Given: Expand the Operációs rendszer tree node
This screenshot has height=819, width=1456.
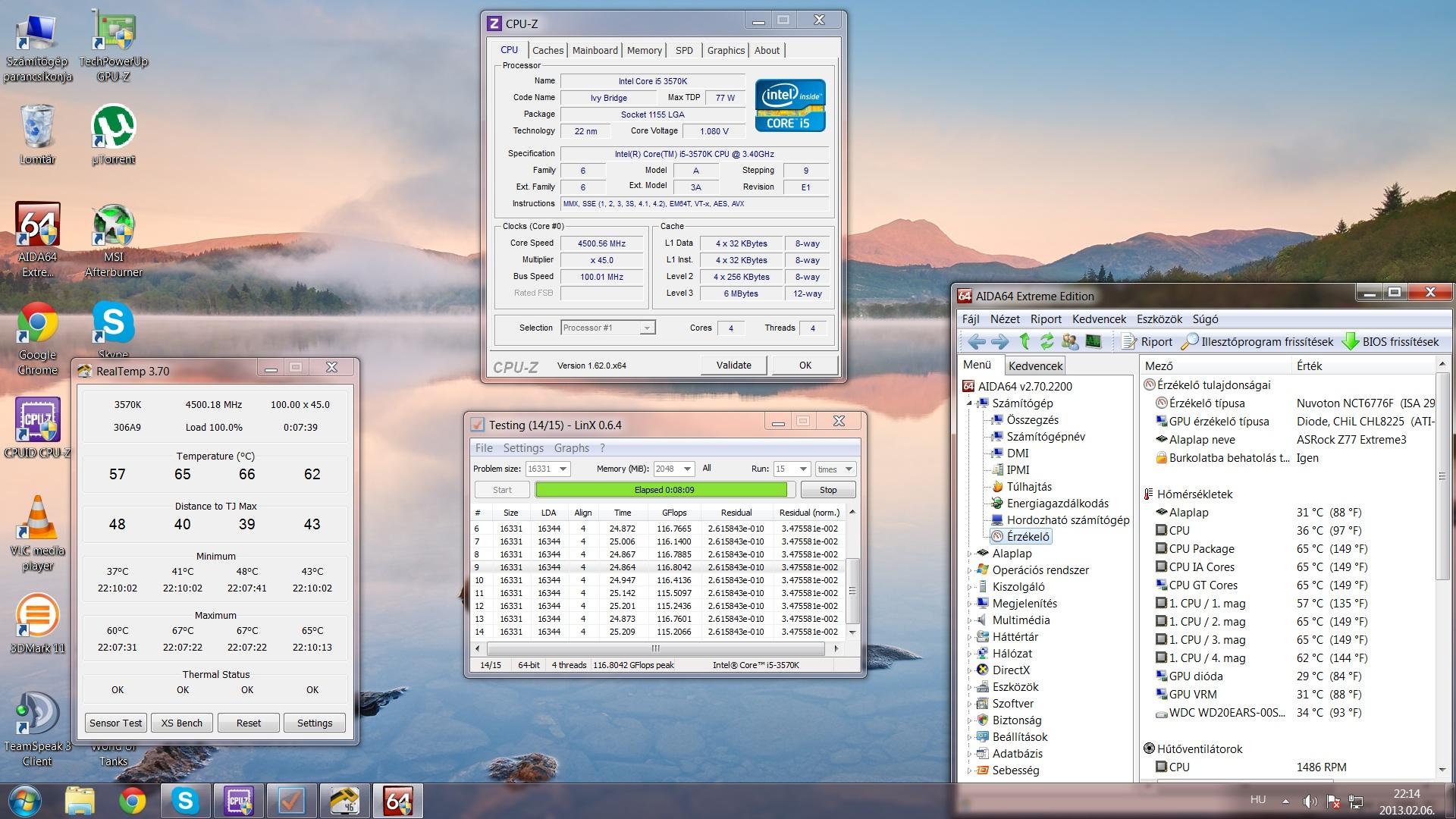Looking at the screenshot, I should (969, 570).
